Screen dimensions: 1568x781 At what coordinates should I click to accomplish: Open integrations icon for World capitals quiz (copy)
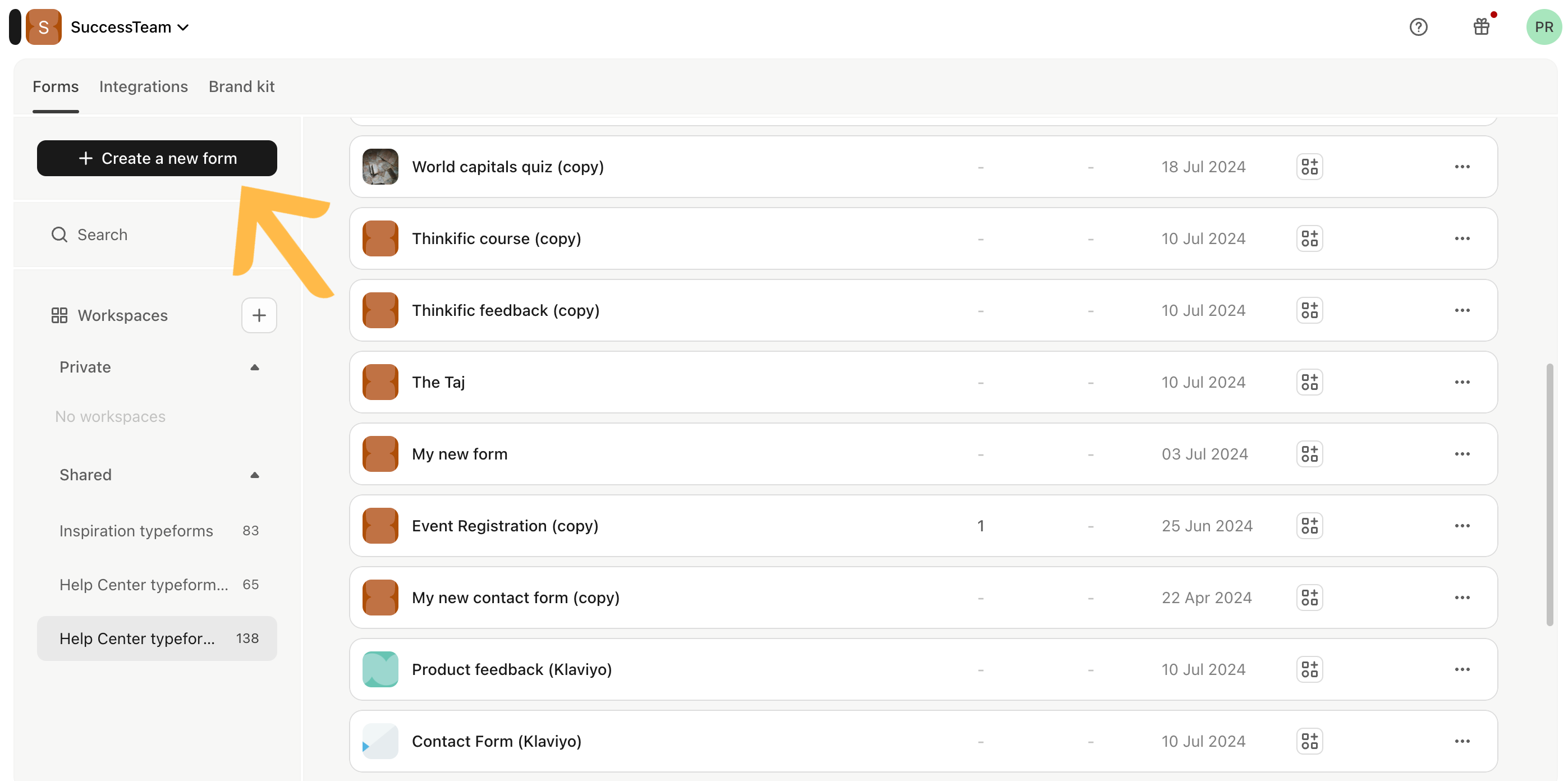1309,167
